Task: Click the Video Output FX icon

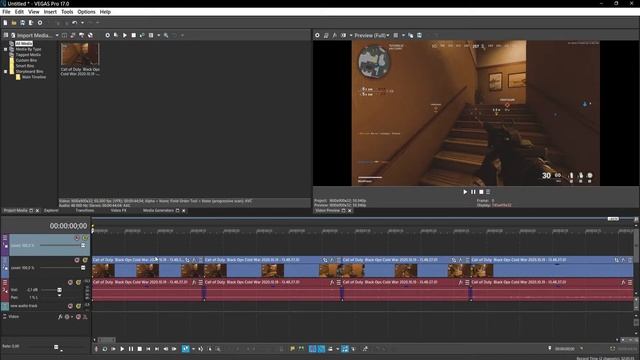Action: [x=335, y=35]
